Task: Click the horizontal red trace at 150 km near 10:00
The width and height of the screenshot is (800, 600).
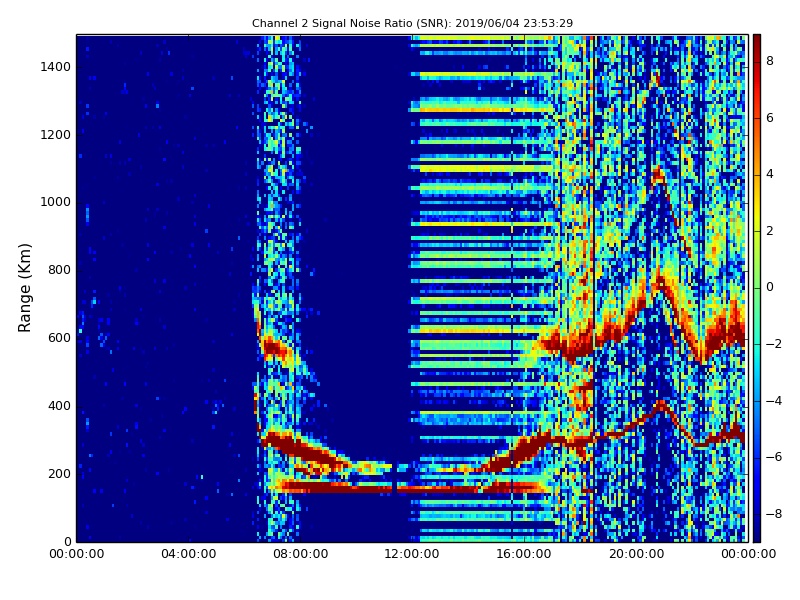Action: click(357, 489)
